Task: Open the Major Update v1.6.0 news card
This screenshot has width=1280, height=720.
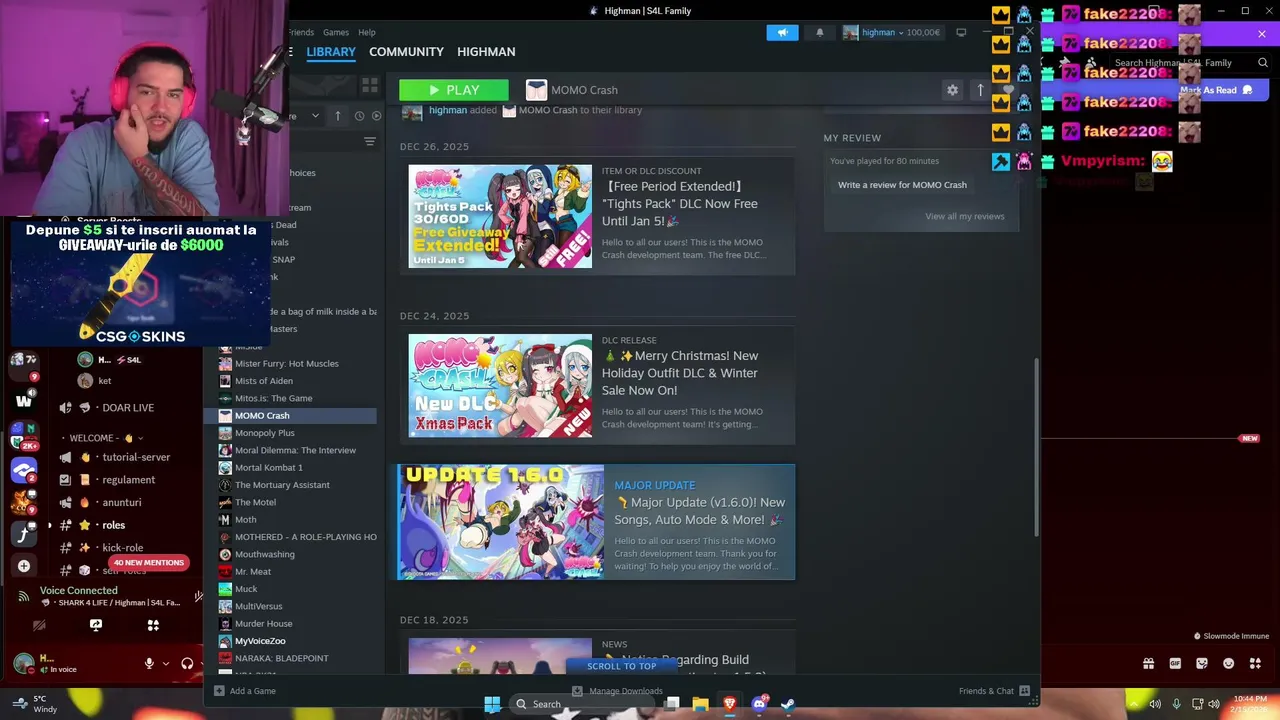Action: coord(596,522)
